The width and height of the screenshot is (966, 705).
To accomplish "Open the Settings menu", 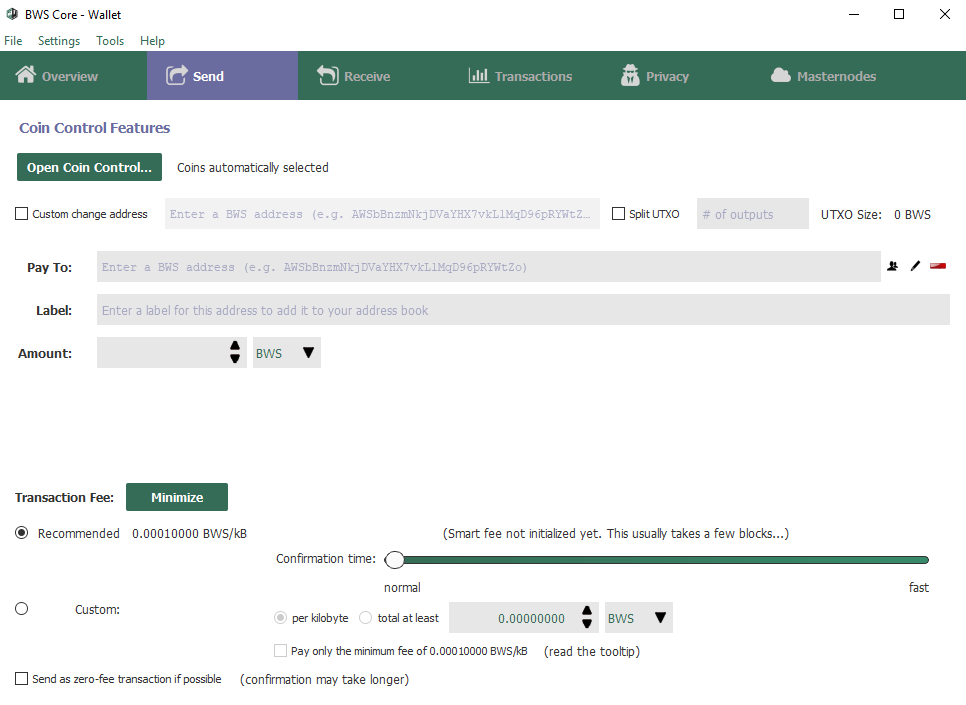I will pyautogui.click(x=59, y=41).
